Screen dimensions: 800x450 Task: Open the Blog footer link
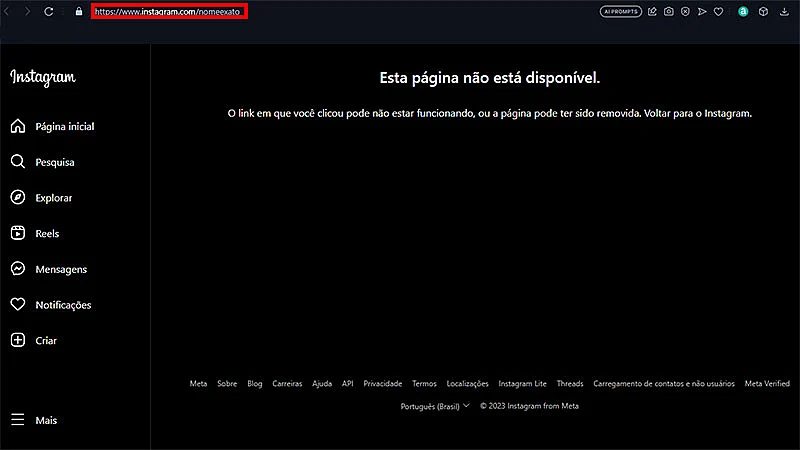point(255,383)
